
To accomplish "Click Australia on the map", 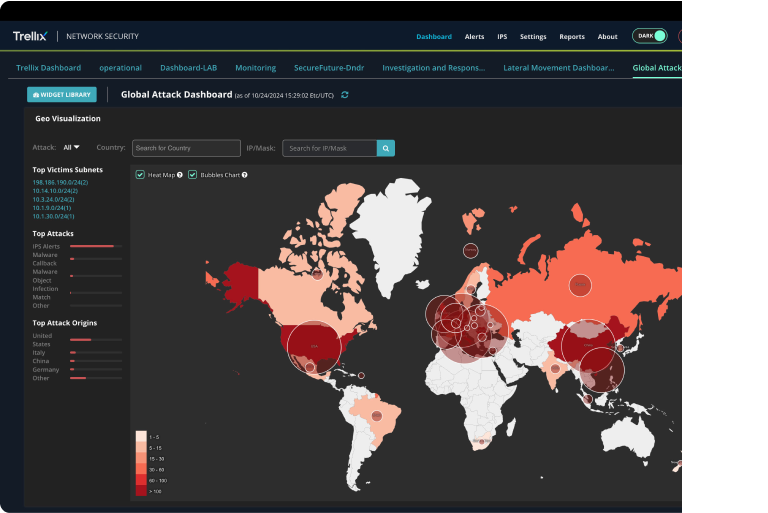I will point(629,438).
